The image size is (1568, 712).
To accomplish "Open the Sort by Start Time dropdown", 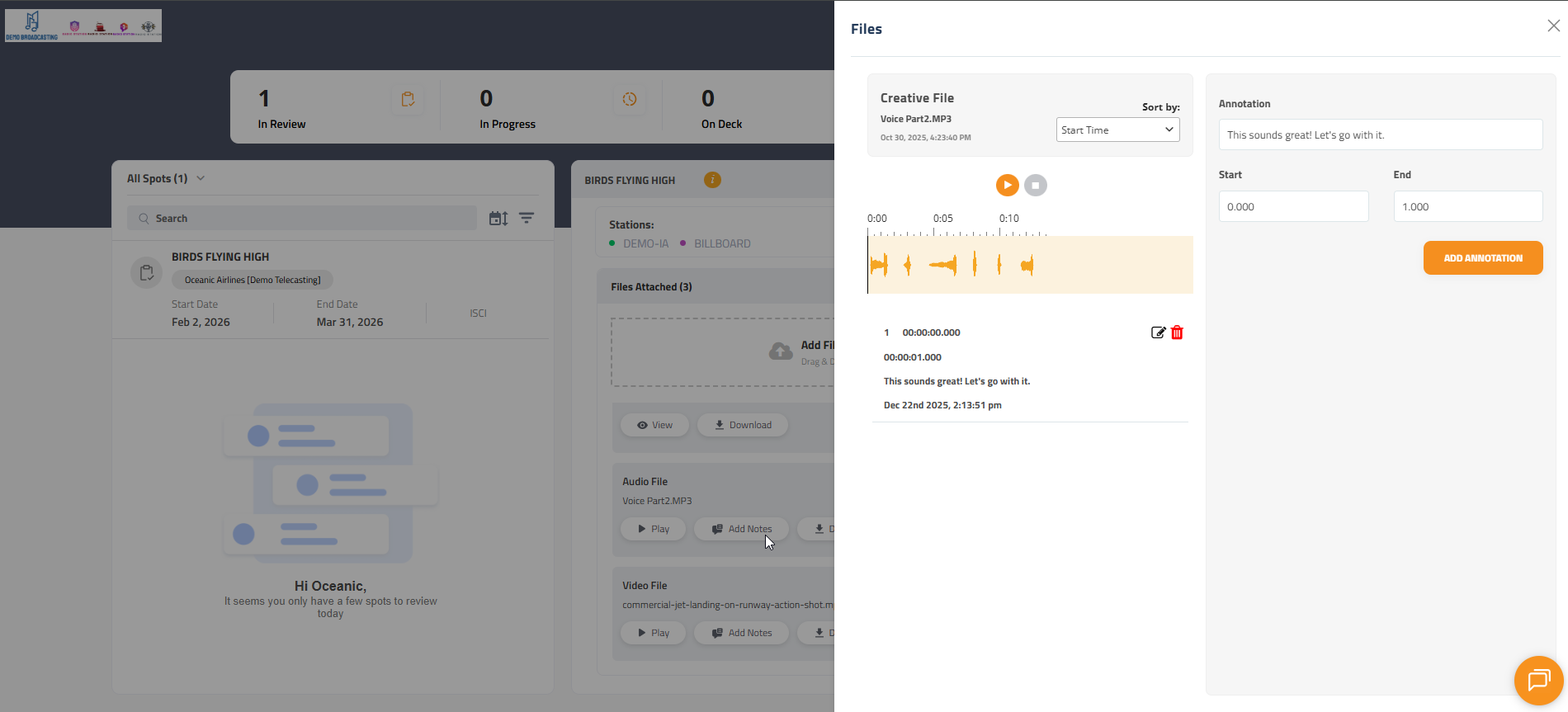I will click(x=1117, y=130).
